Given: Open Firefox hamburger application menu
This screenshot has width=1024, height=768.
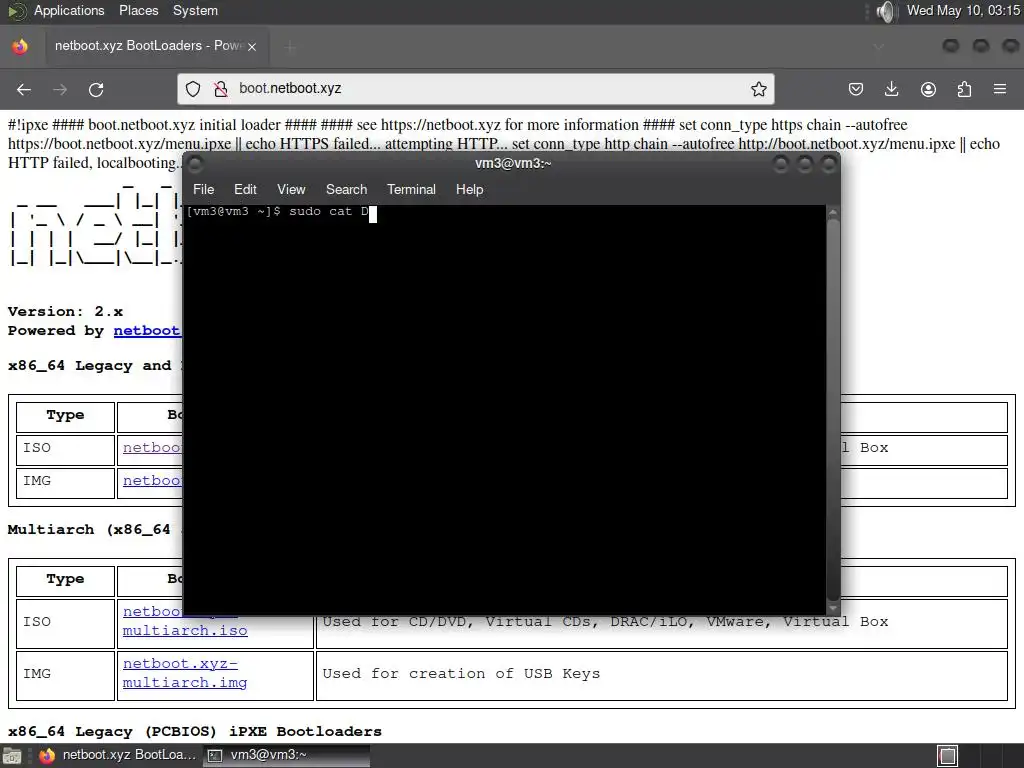Looking at the screenshot, I should coord(1000,89).
